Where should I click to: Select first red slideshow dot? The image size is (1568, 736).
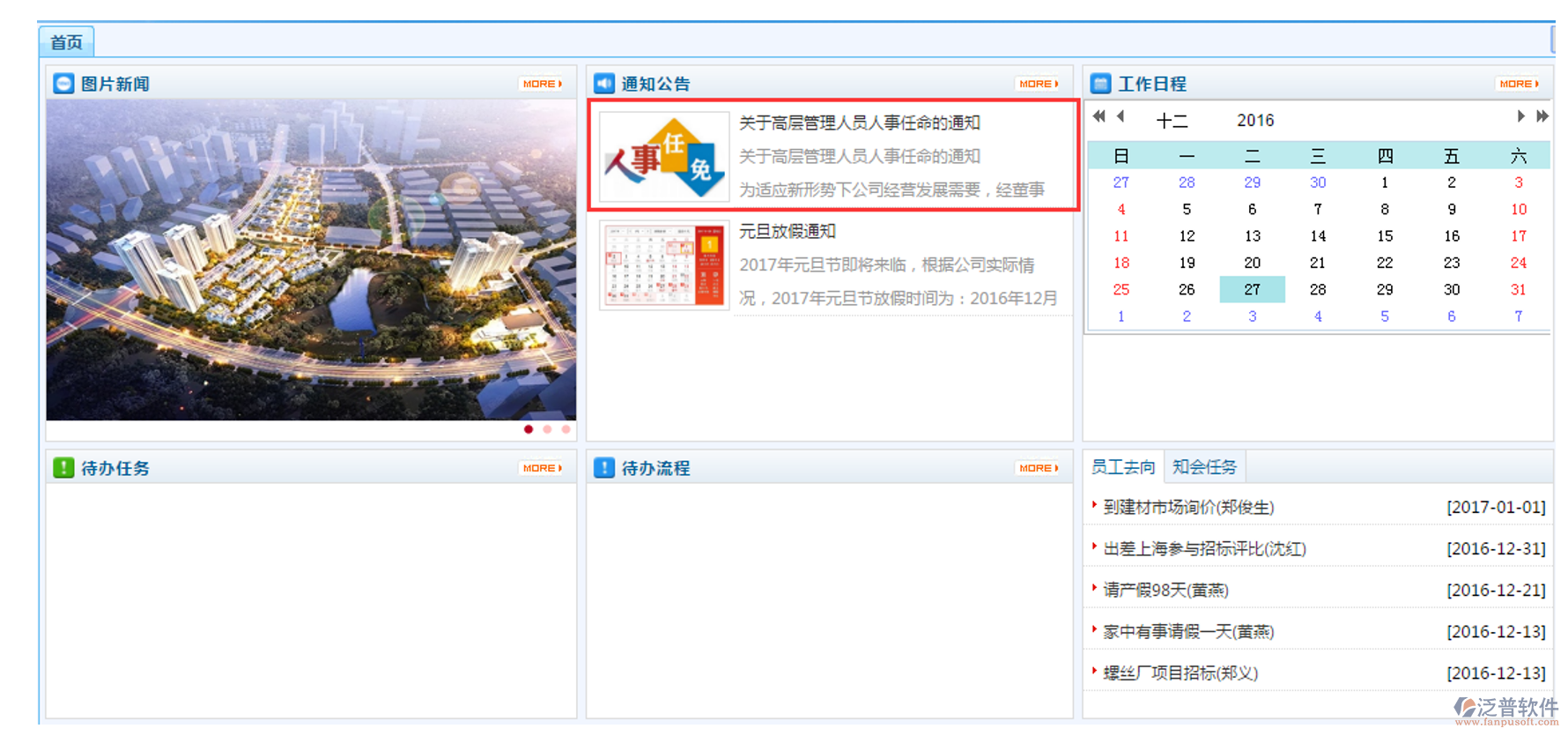[x=529, y=429]
